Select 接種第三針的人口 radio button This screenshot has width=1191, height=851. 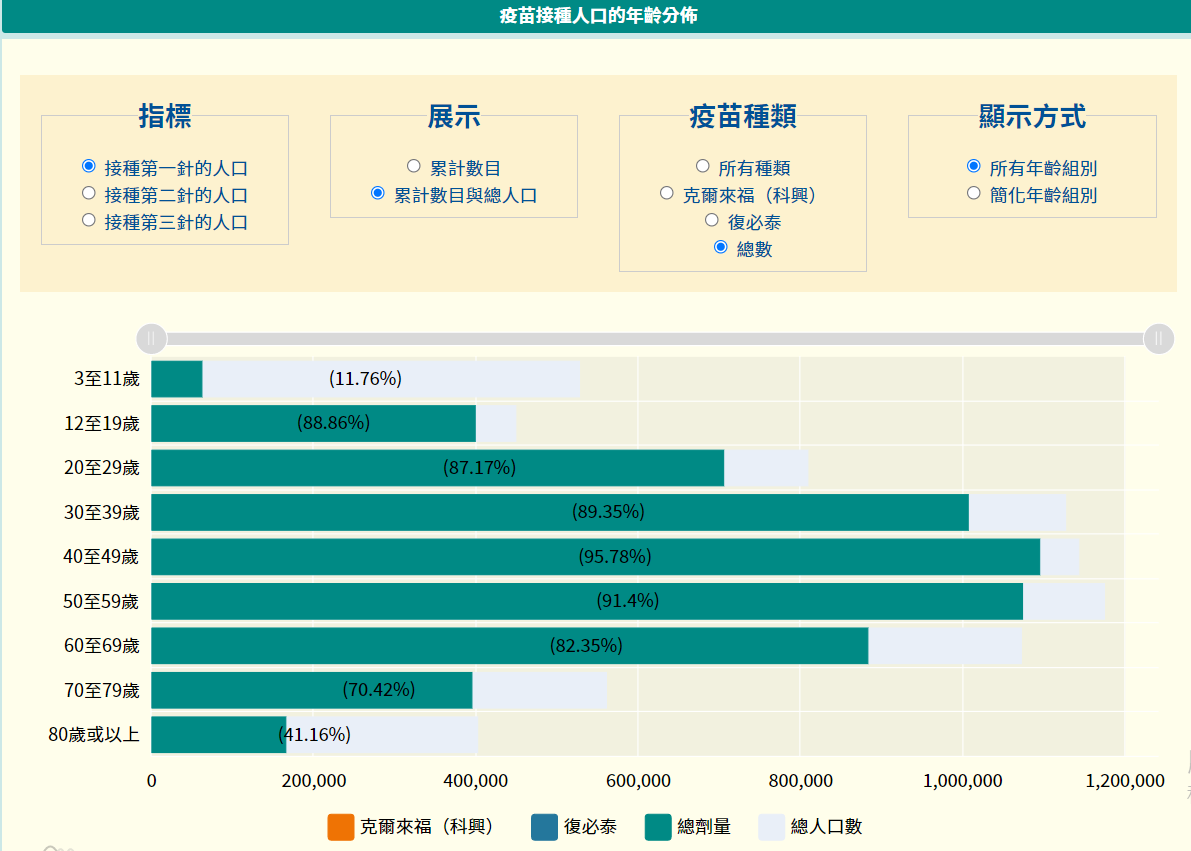(x=87, y=222)
